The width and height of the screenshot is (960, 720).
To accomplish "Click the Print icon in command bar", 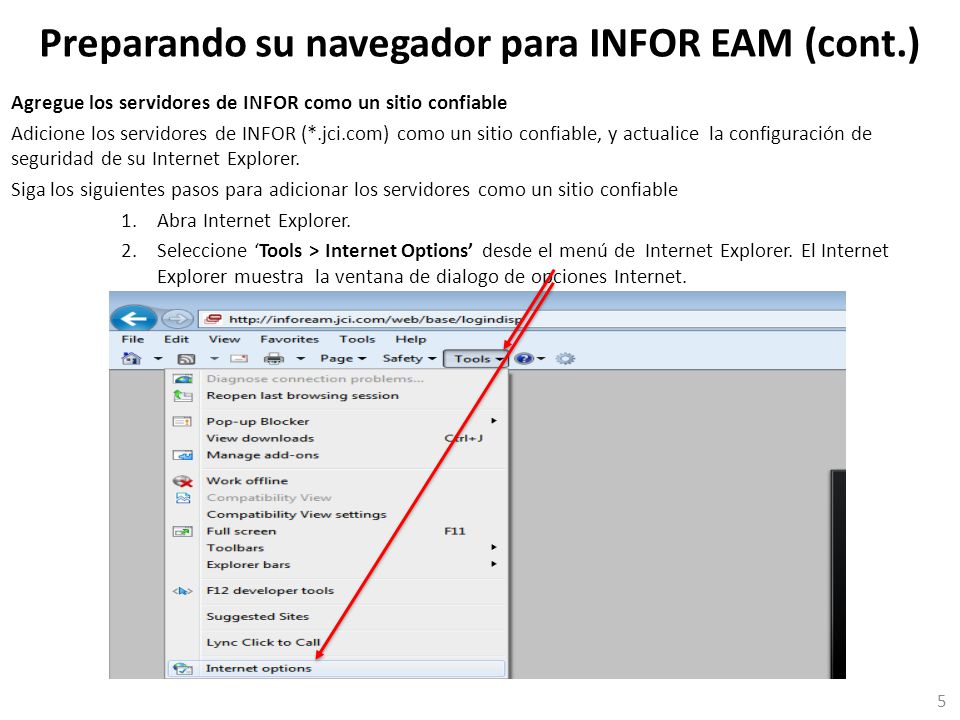I will click(x=274, y=359).
